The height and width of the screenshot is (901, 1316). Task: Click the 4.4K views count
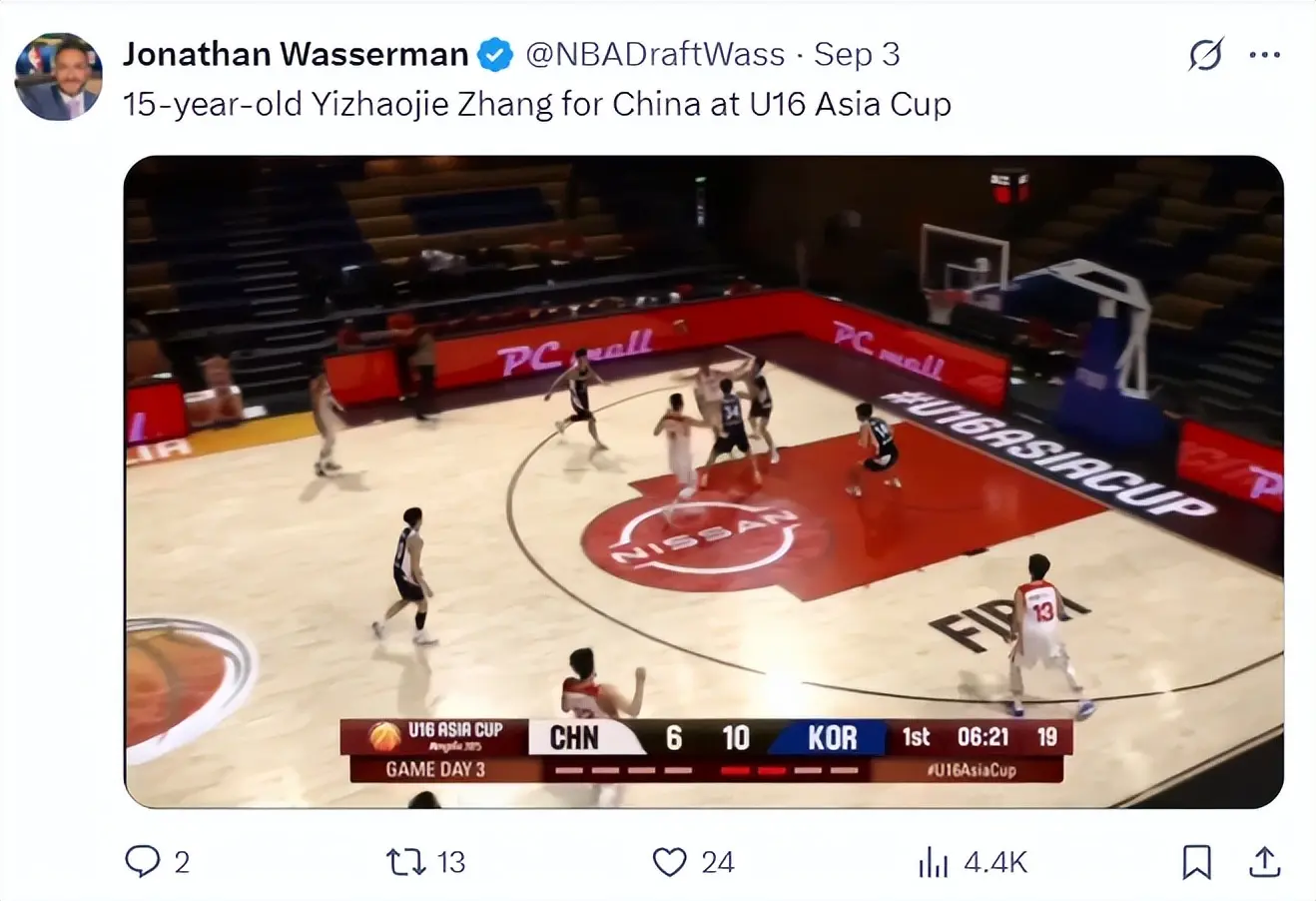coord(995,862)
